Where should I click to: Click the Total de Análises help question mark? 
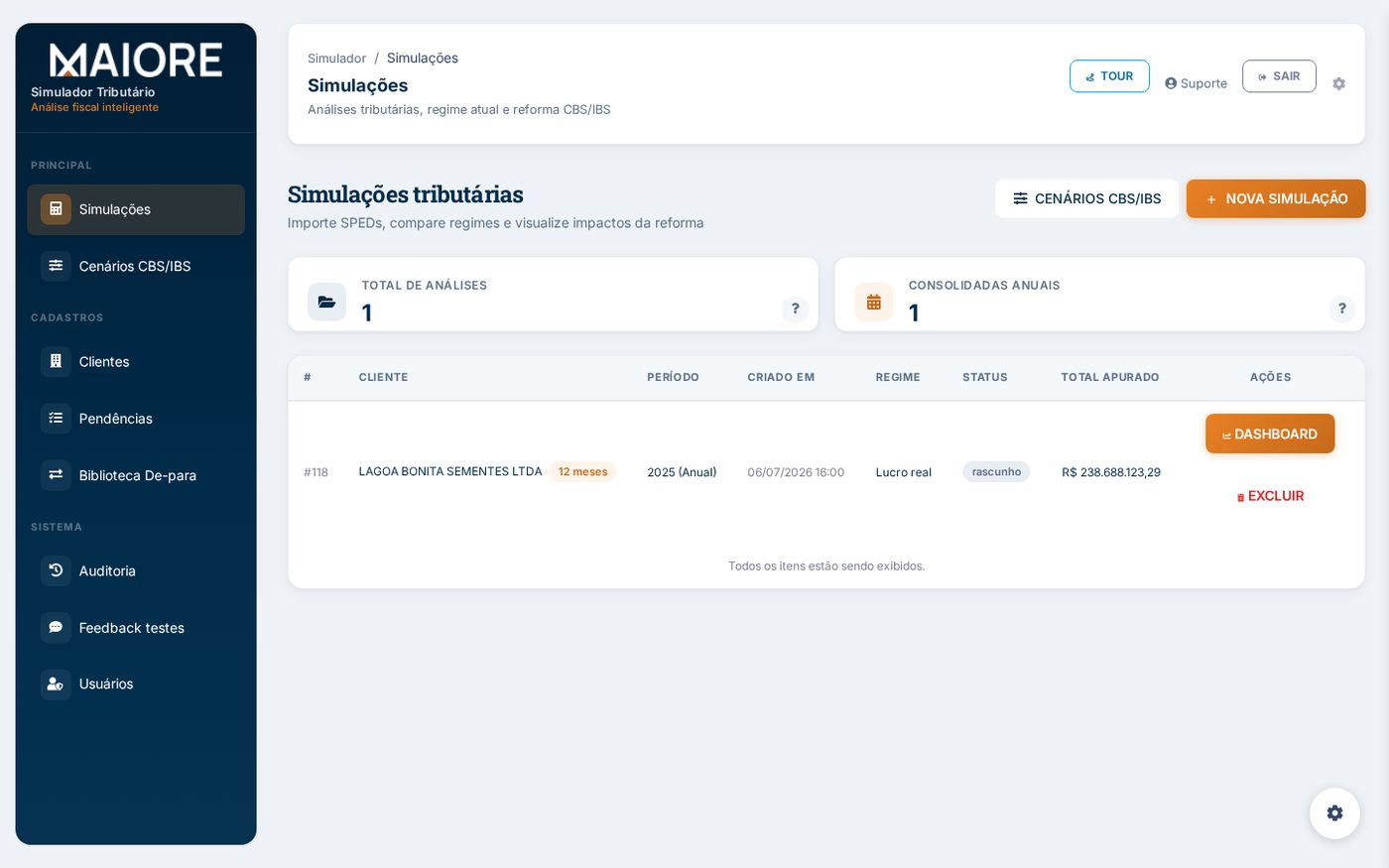click(796, 309)
